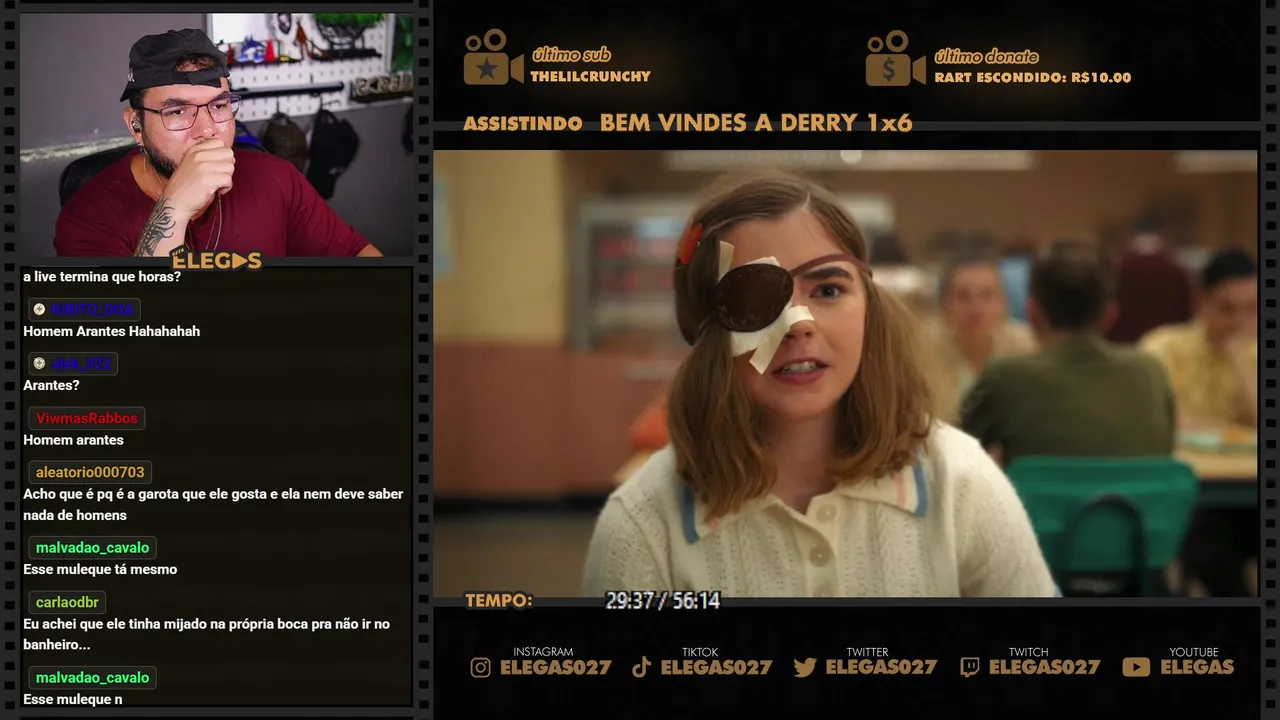Click the ELEGAS027 Twitter handle text
The image size is (1280, 720).
(x=881, y=667)
